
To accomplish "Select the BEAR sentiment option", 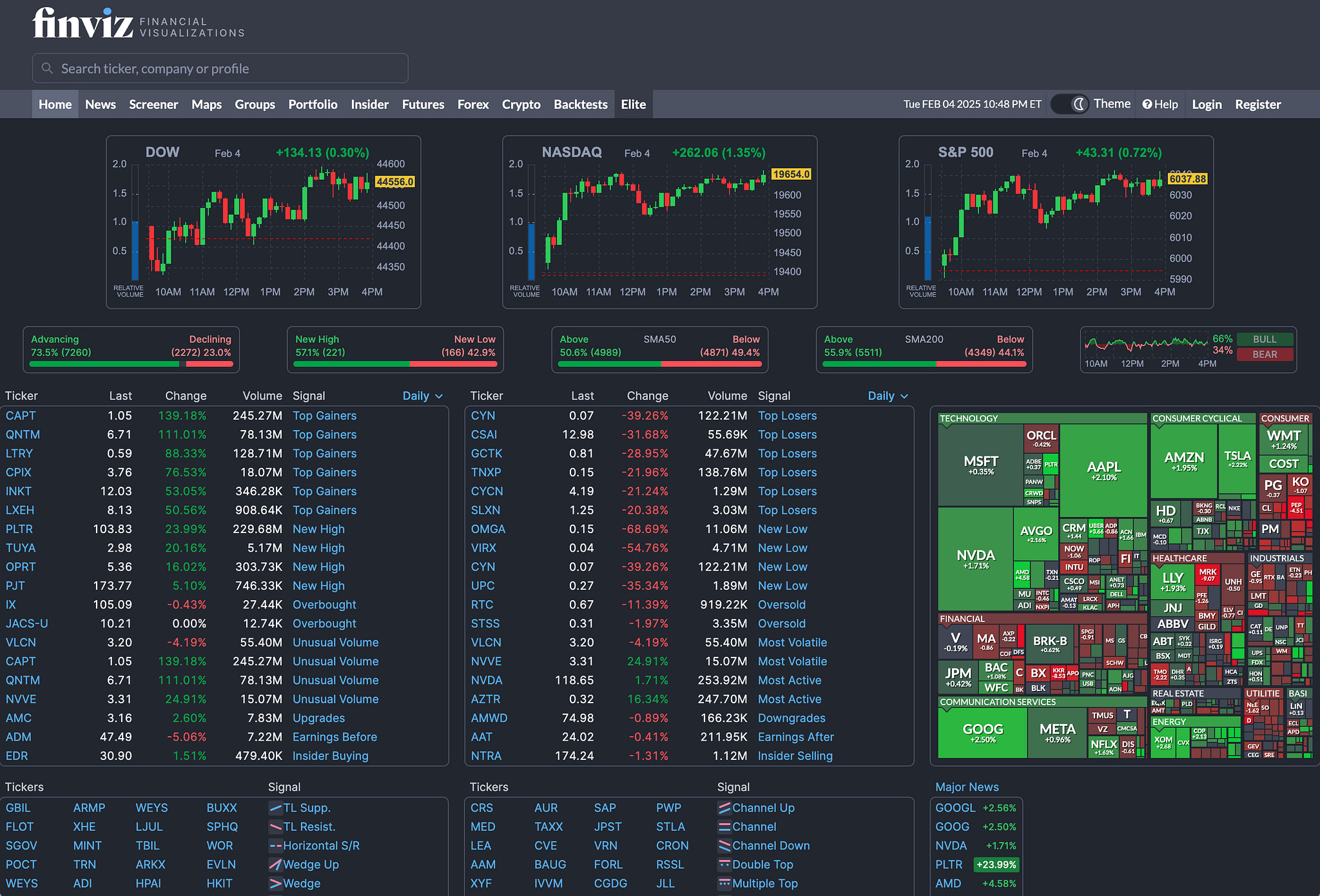I will pyautogui.click(x=1264, y=355).
